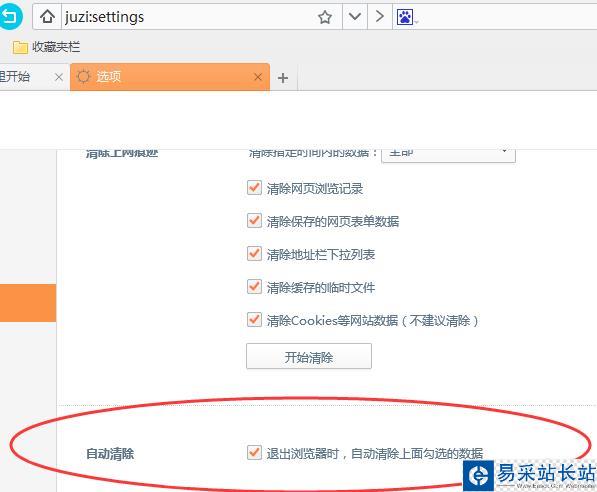This screenshot has height=492, width=597.
Task: Toggle 清除缓存的临时文件 checkbox
Action: (254, 287)
